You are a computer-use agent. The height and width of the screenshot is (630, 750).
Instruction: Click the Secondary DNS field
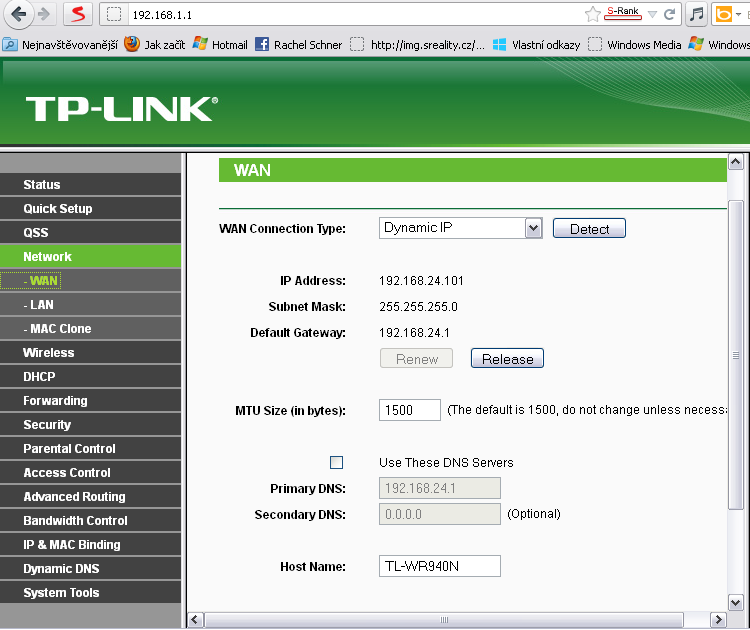click(x=440, y=514)
